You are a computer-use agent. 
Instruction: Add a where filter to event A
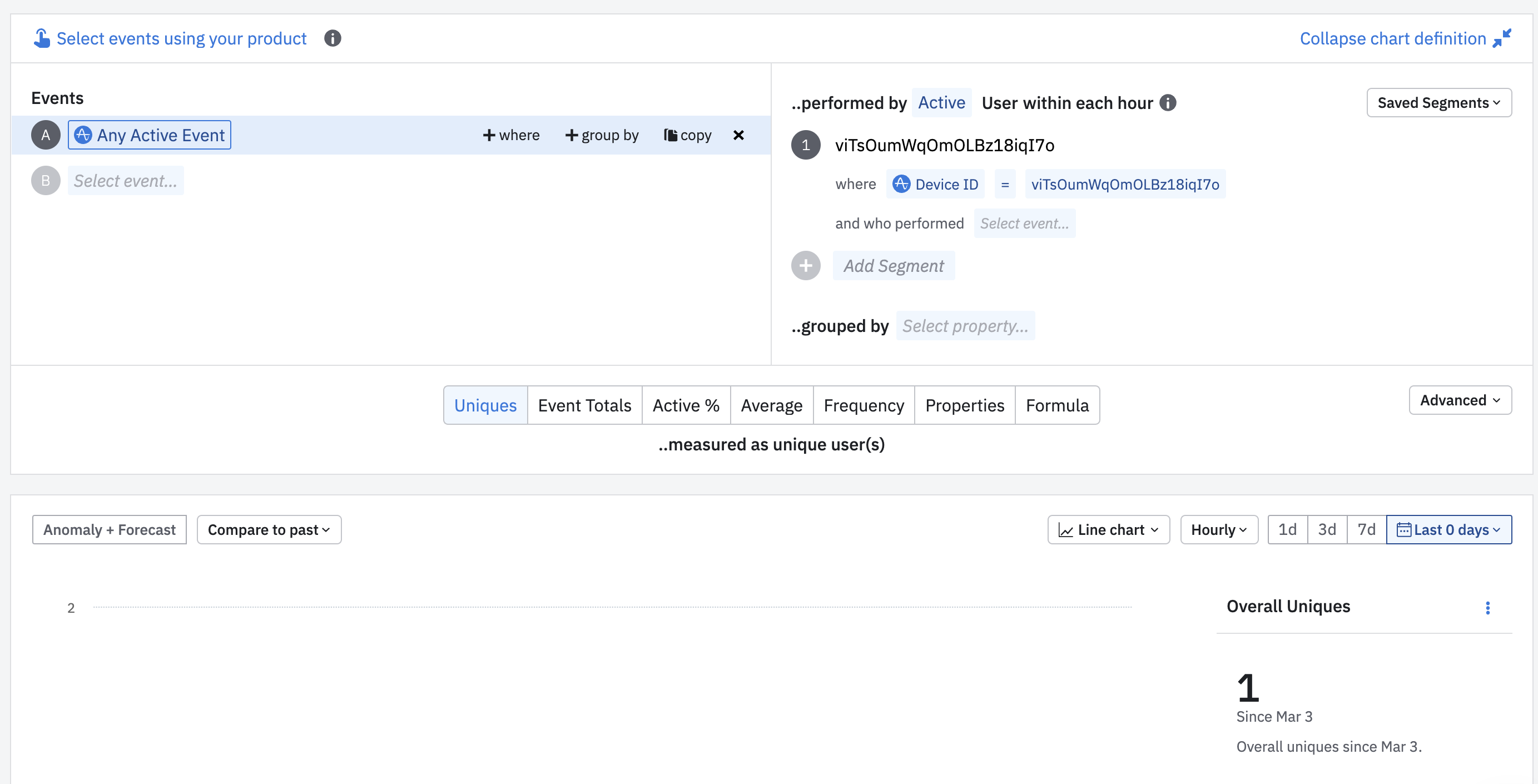tap(511, 135)
